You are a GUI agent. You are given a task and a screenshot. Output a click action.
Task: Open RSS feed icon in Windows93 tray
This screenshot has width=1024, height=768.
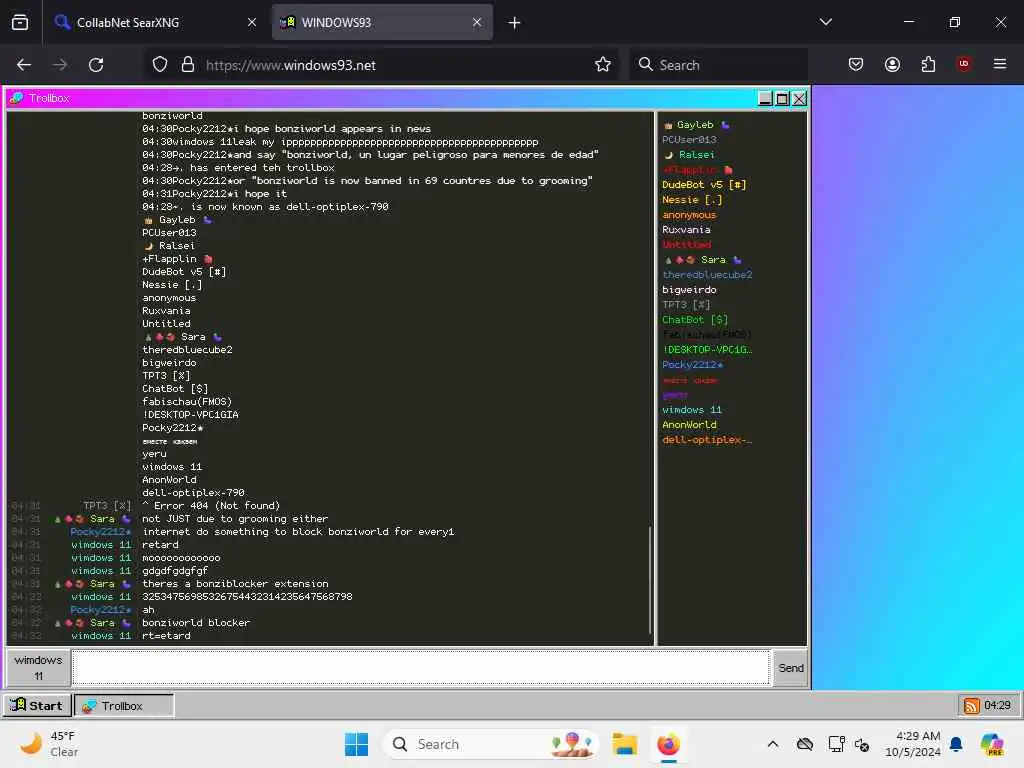[972, 705]
